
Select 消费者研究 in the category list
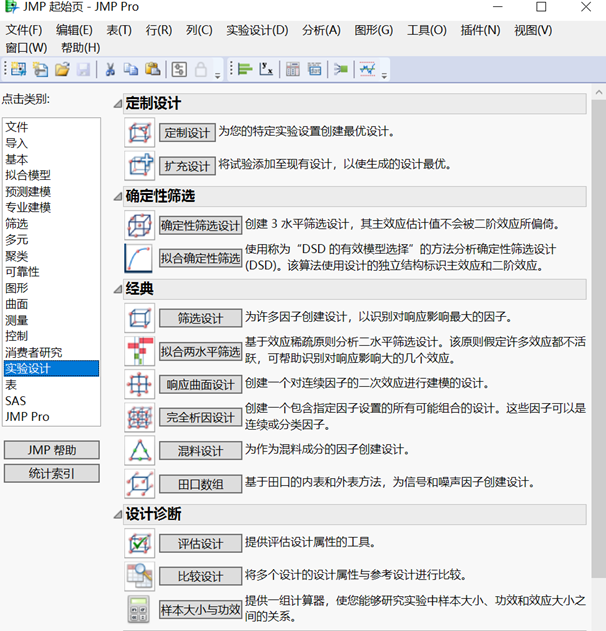(x=52, y=353)
